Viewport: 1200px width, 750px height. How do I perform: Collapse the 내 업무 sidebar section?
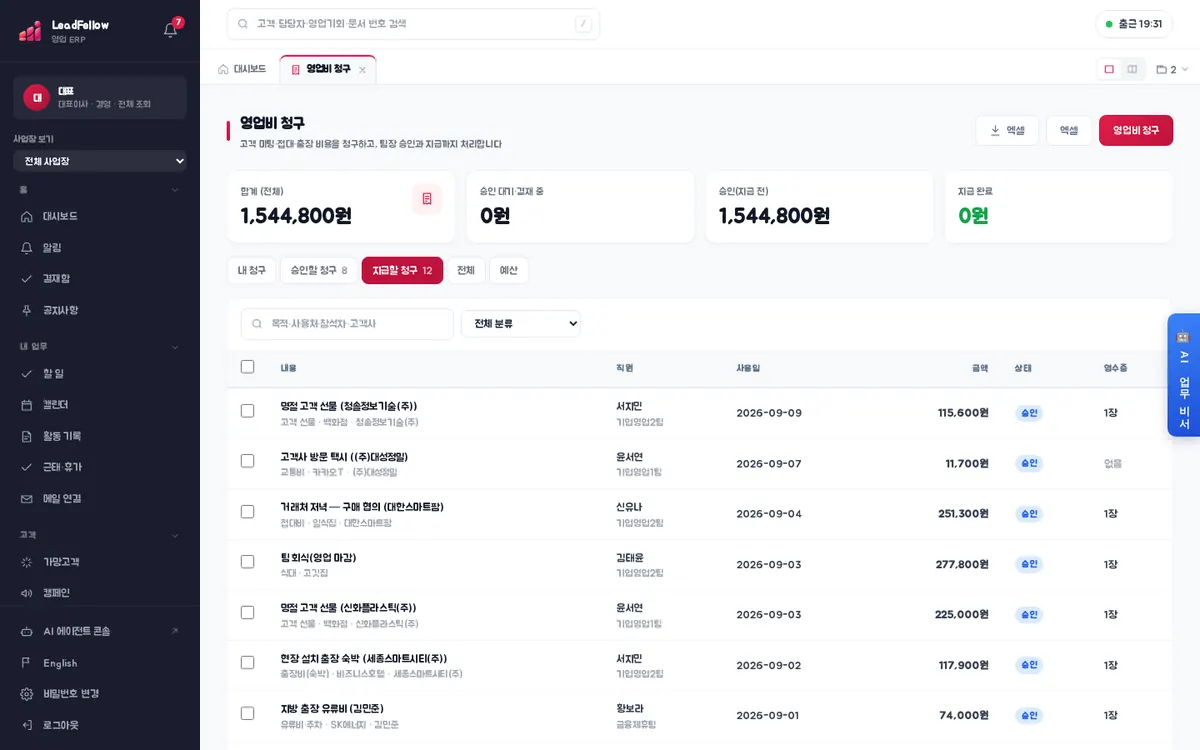pos(175,347)
